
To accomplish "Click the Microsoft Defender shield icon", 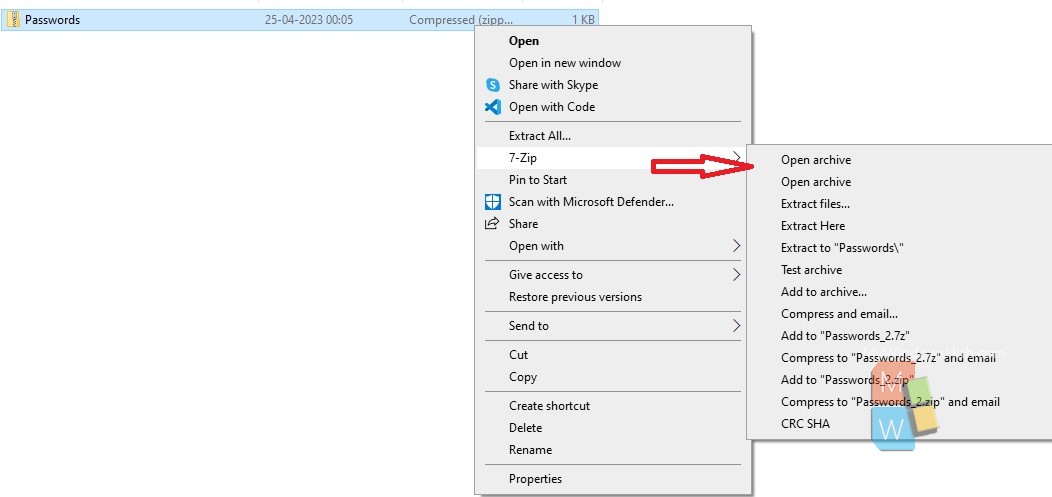I will 493,202.
